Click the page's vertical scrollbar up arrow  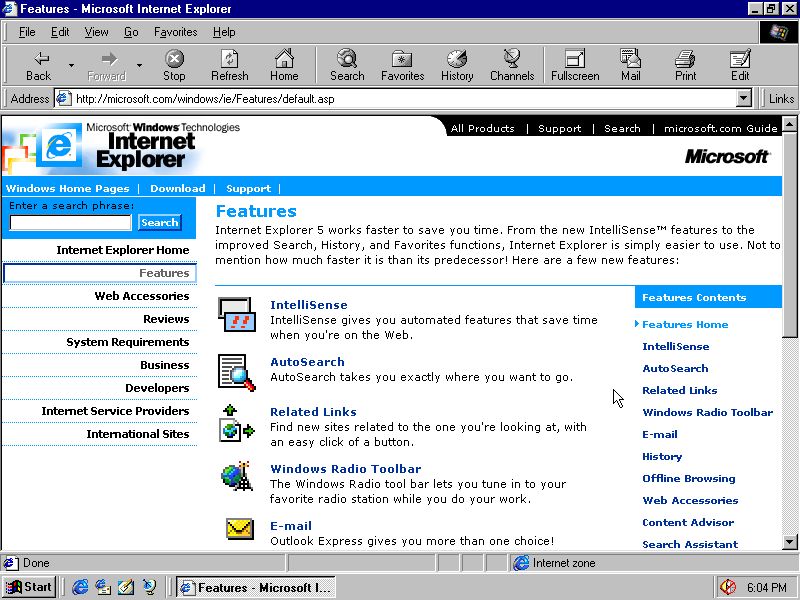tap(789, 123)
